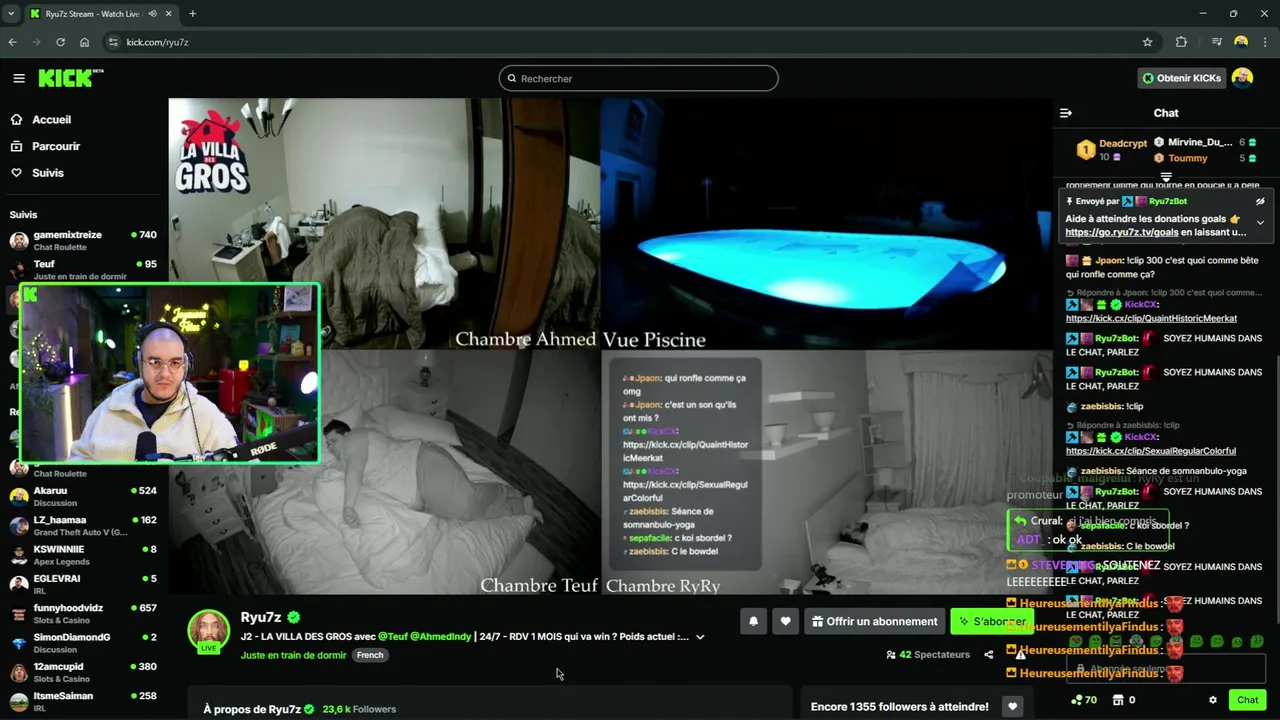Click the La Villa des Gros stream video
Image resolution: width=1280 pixels, height=720 pixels.
click(610, 346)
